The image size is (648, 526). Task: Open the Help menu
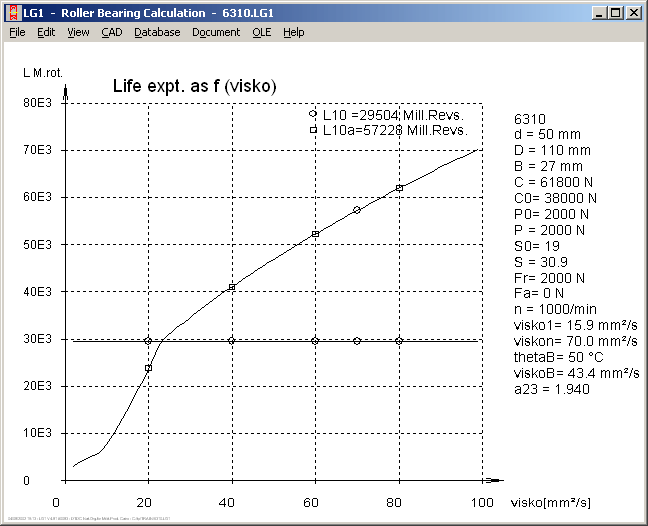click(293, 32)
